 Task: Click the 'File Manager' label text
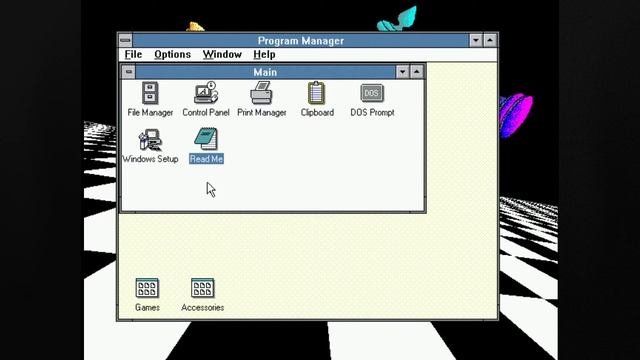tap(150, 113)
